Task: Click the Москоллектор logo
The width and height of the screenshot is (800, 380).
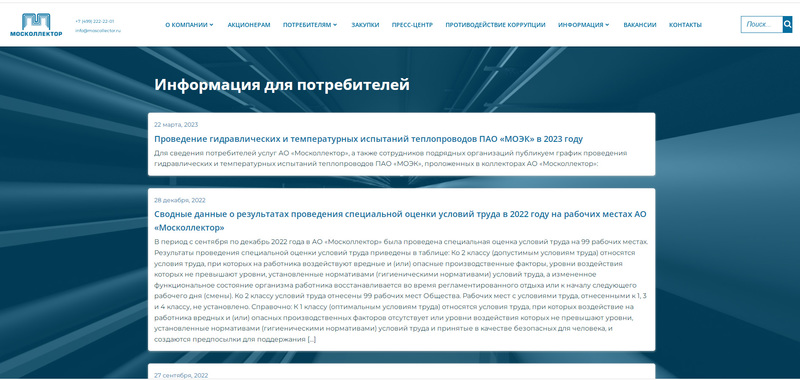Action: (36, 24)
